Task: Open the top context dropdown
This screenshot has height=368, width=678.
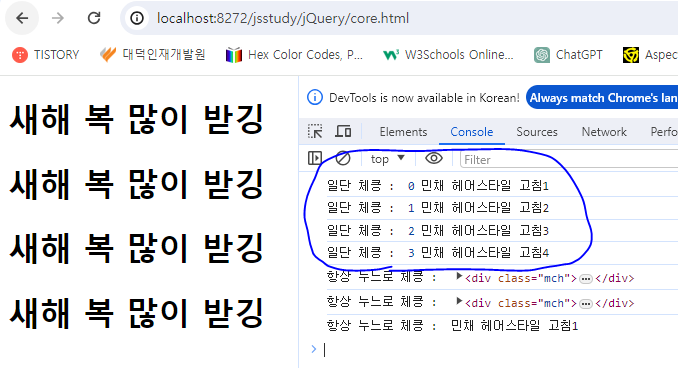Action: 387,159
